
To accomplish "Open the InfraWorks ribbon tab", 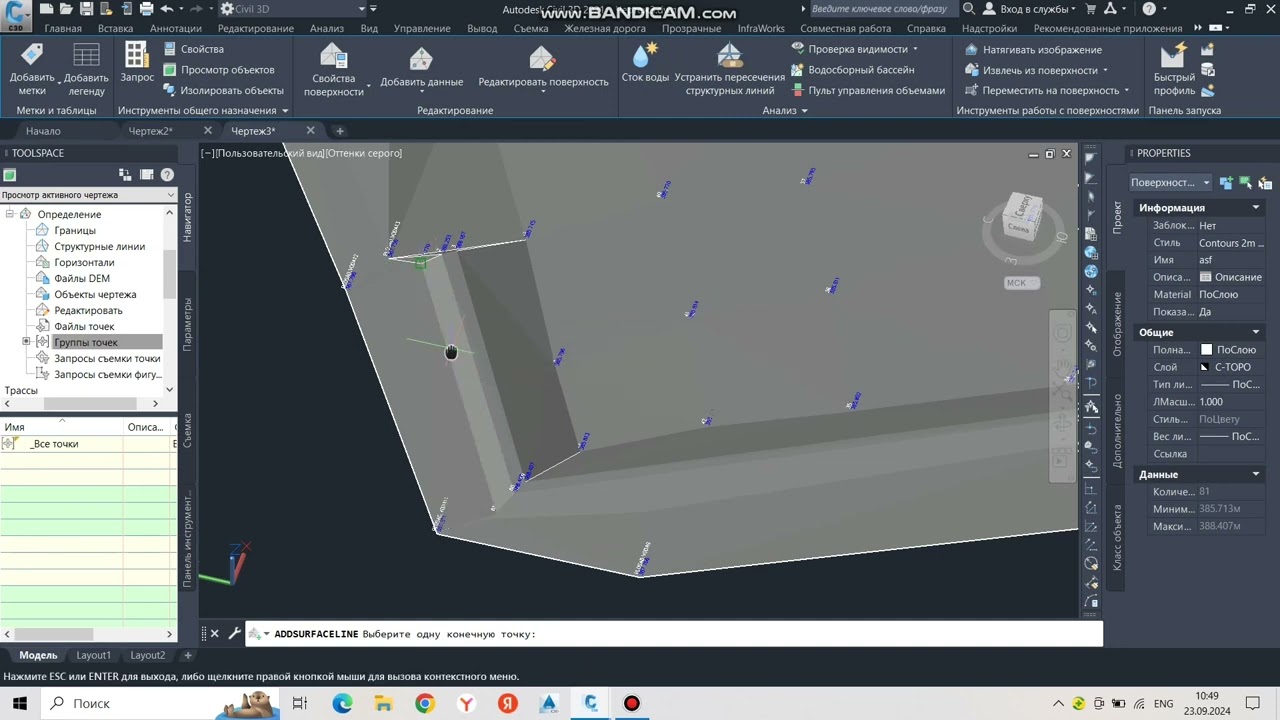I will 761,28.
